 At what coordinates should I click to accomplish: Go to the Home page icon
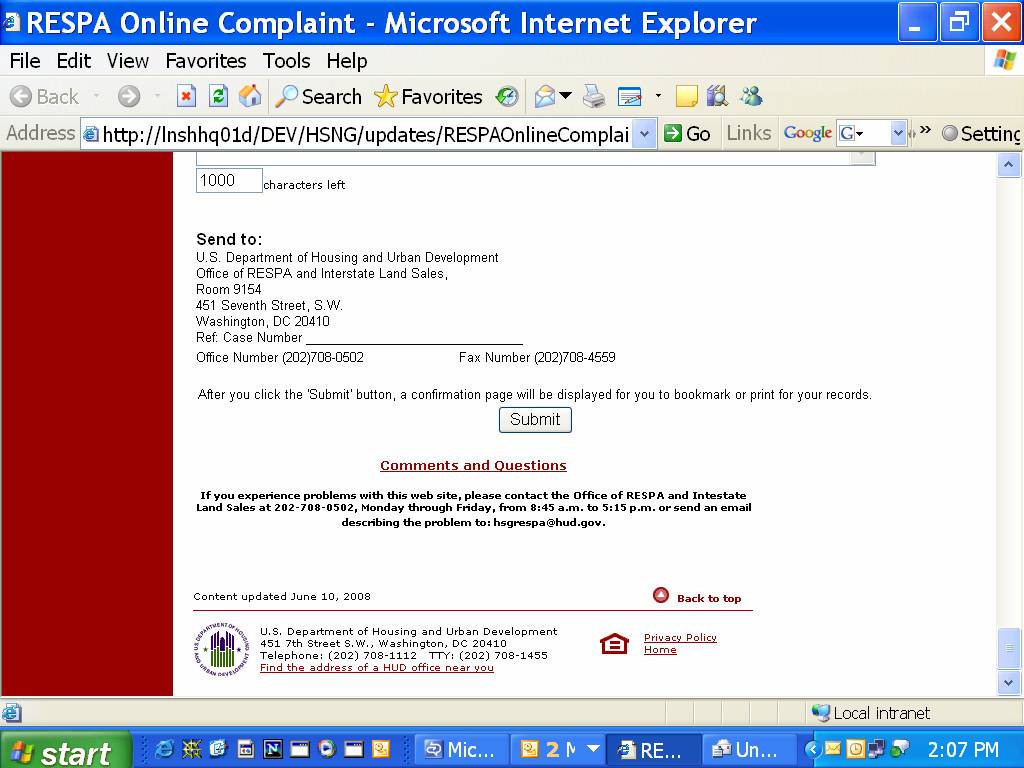(249, 97)
